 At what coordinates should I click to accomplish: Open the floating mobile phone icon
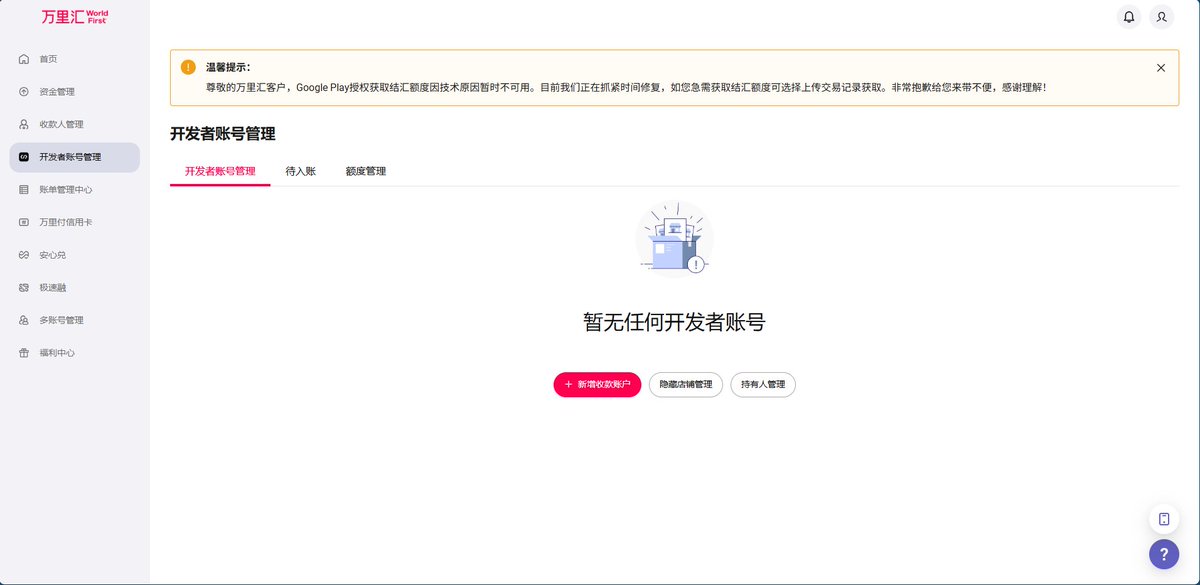[1164, 519]
